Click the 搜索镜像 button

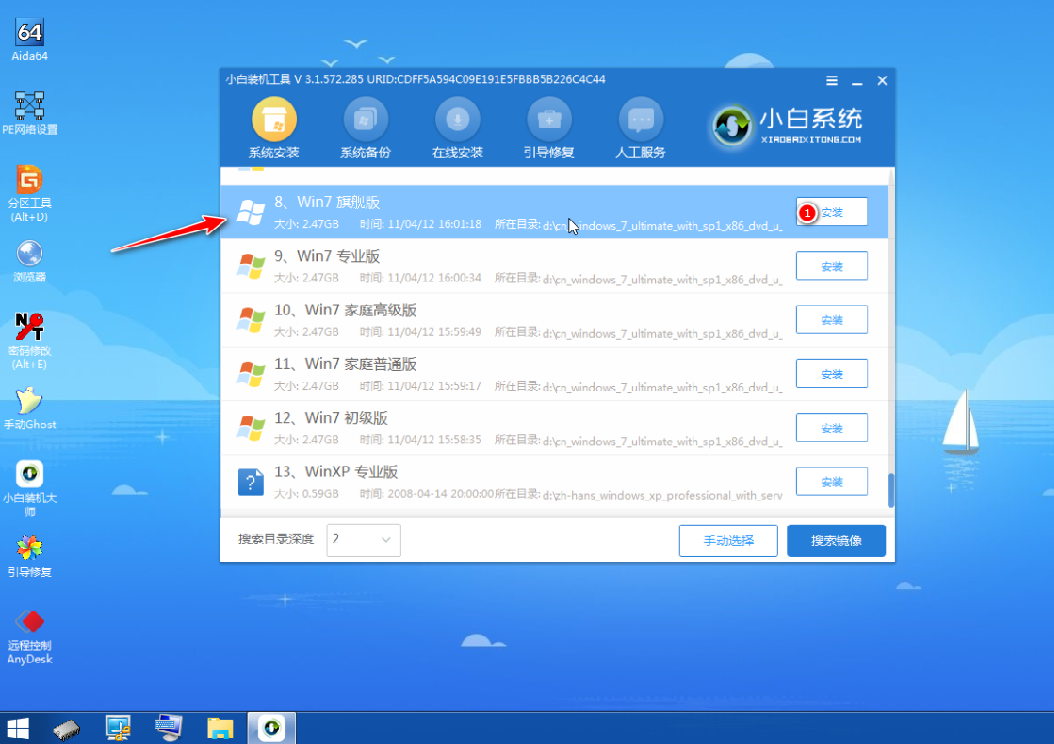click(836, 540)
